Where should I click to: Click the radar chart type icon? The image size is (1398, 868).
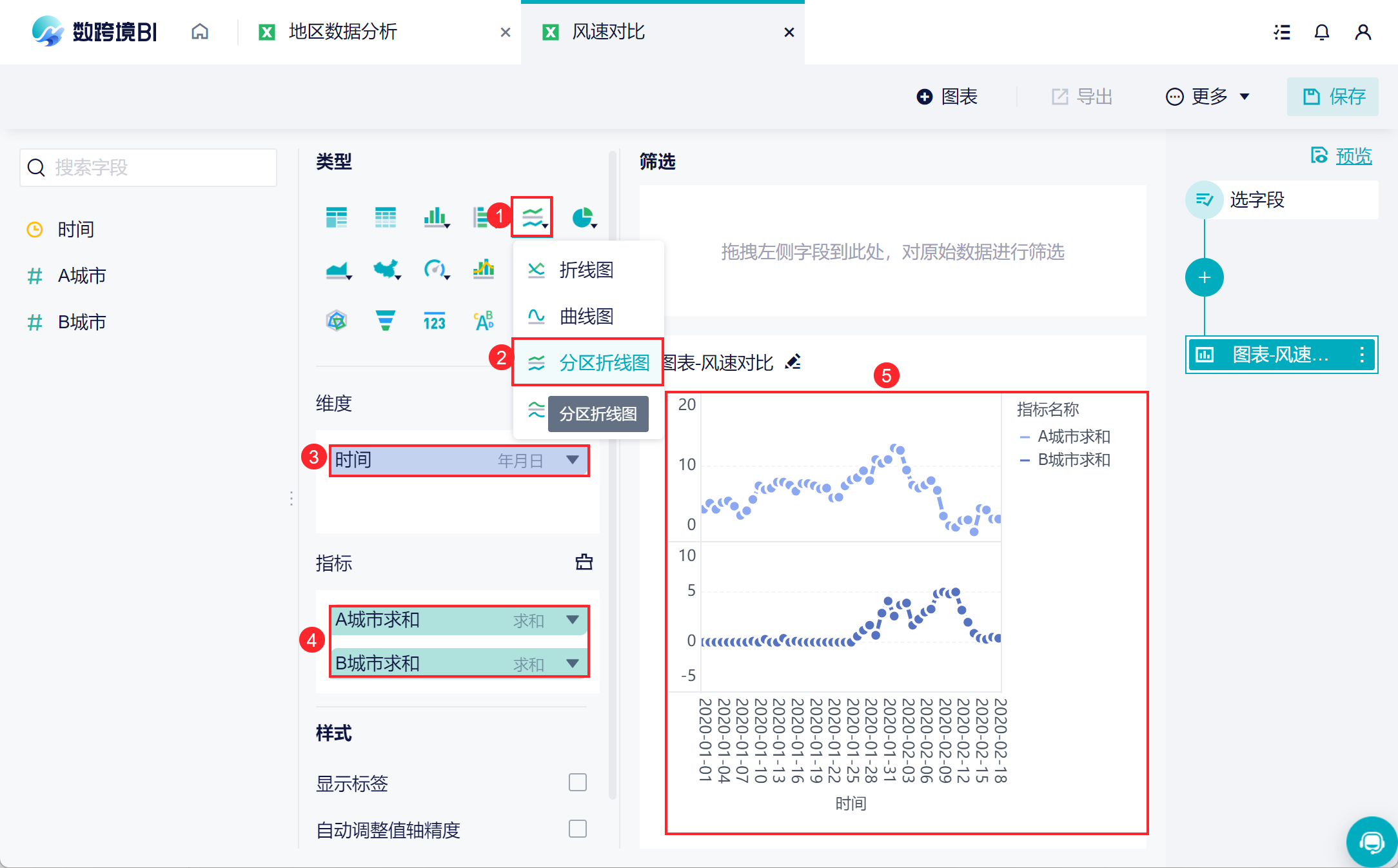(337, 320)
